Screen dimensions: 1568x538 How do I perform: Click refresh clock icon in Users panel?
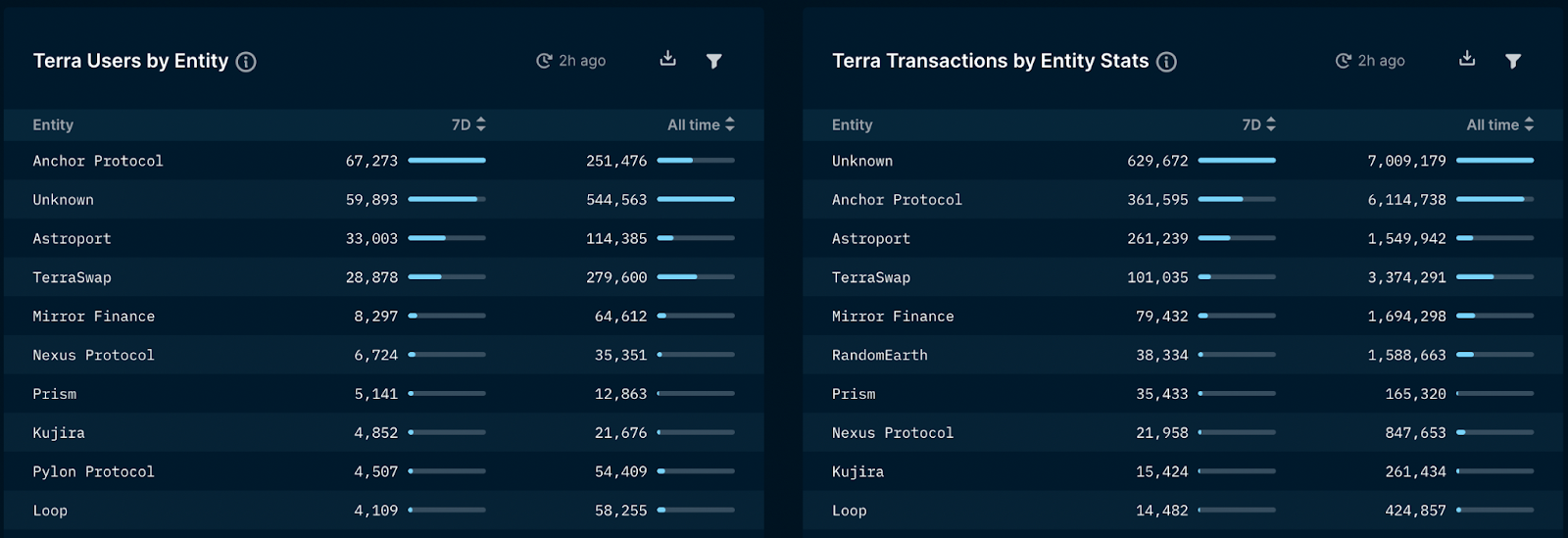tap(545, 61)
